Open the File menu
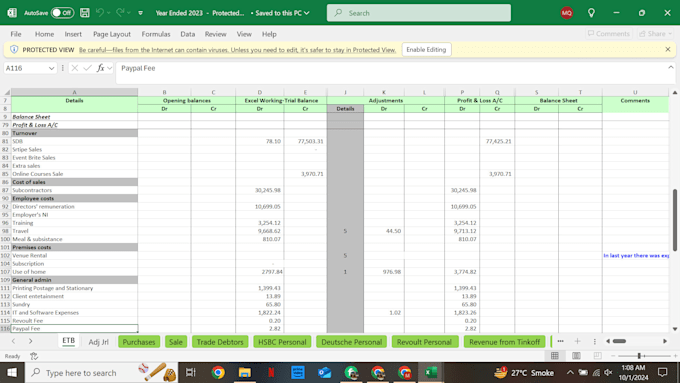Screen dimensions: 680x383 point(16,34)
